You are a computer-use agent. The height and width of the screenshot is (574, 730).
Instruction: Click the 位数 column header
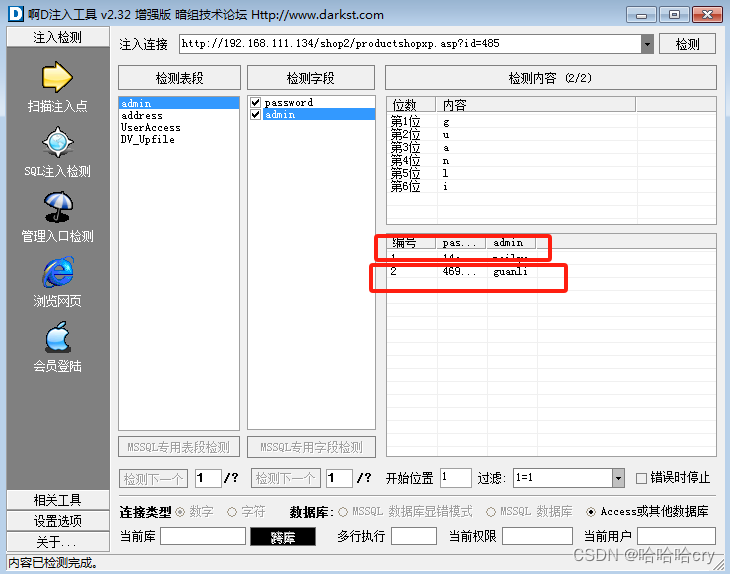[x=411, y=105]
